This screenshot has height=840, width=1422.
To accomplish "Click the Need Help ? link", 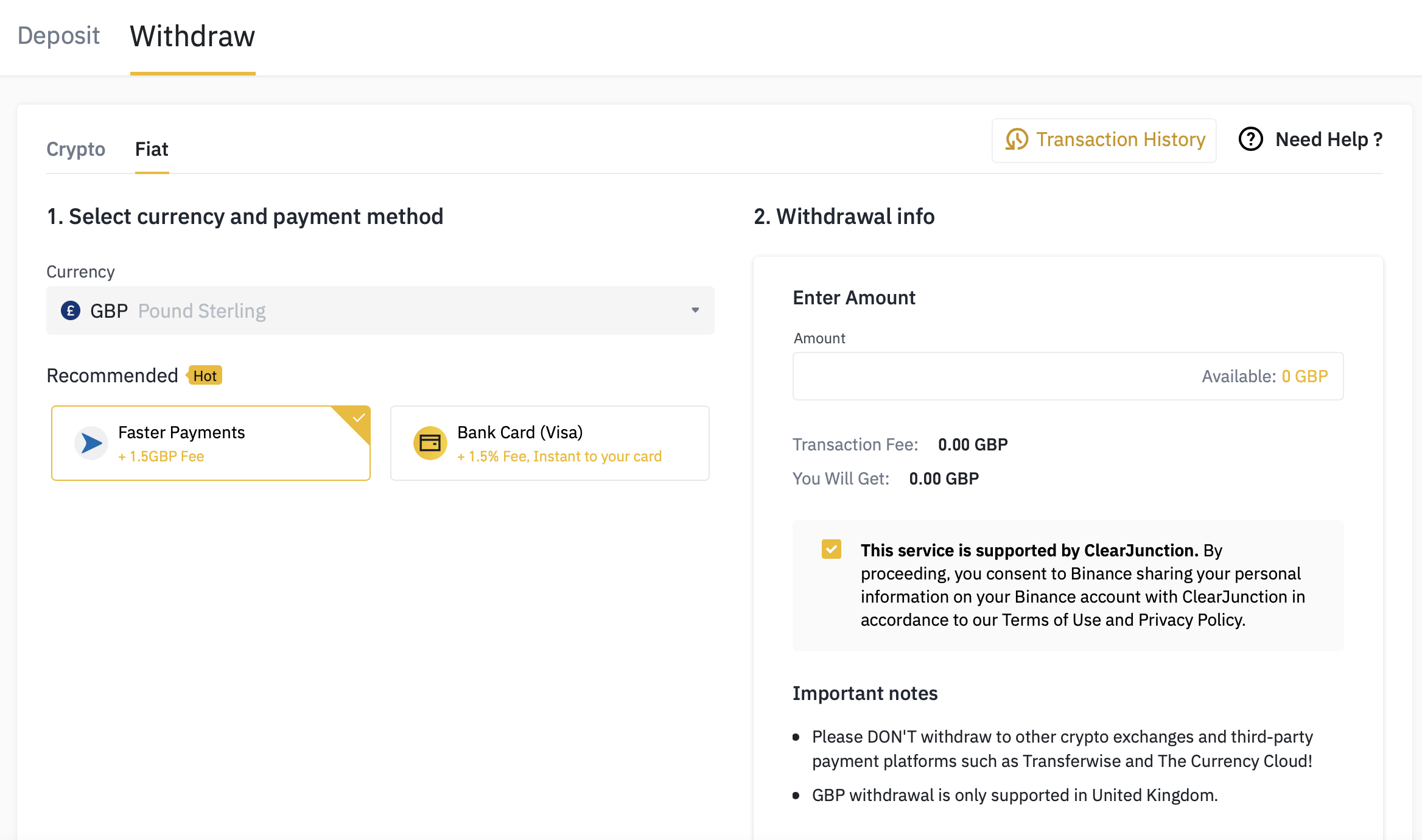I will coord(1328,139).
